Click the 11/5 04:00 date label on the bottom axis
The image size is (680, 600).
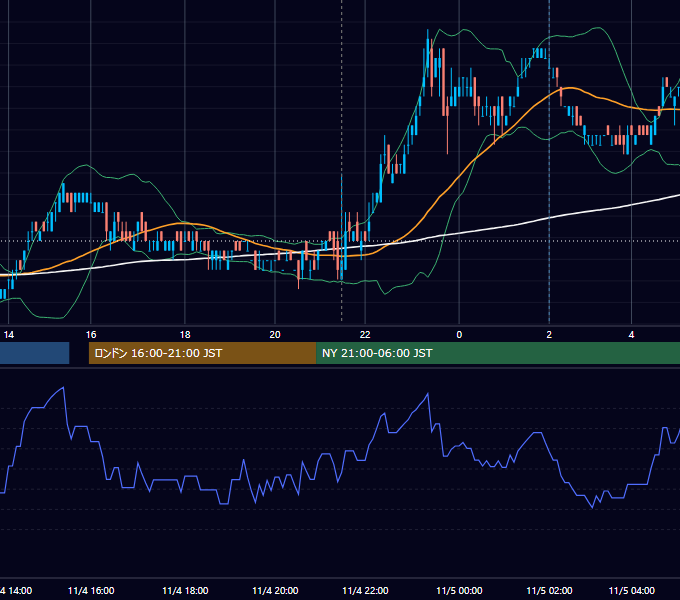click(631, 591)
